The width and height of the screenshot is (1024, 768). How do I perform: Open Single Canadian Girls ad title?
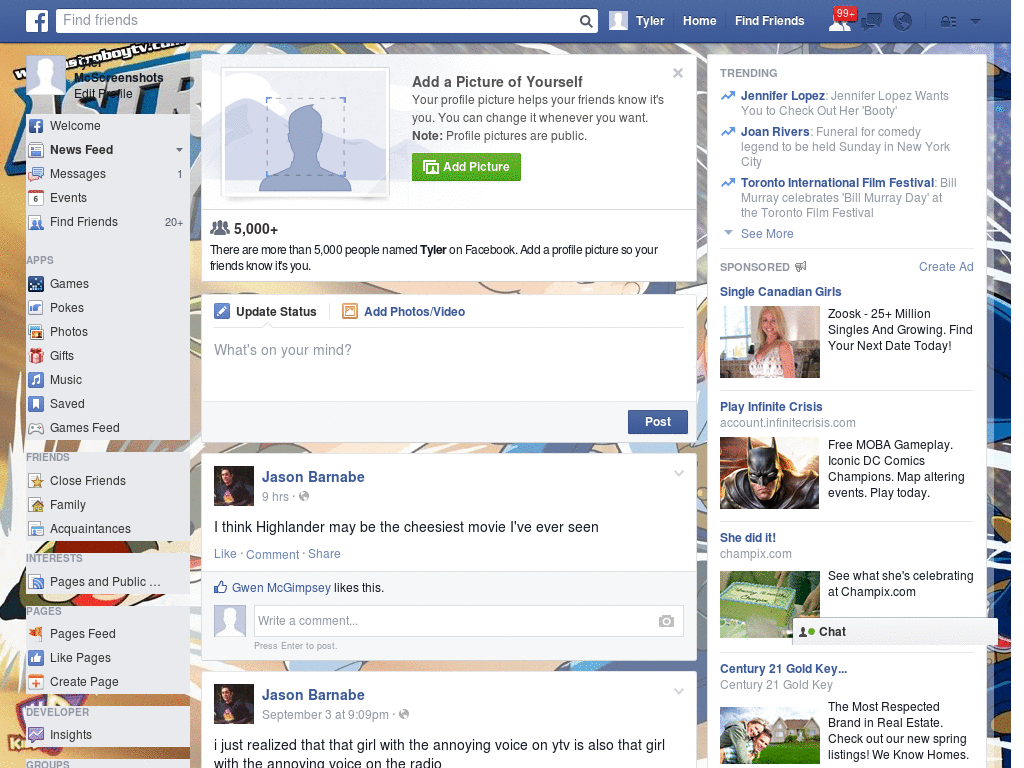click(x=780, y=292)
